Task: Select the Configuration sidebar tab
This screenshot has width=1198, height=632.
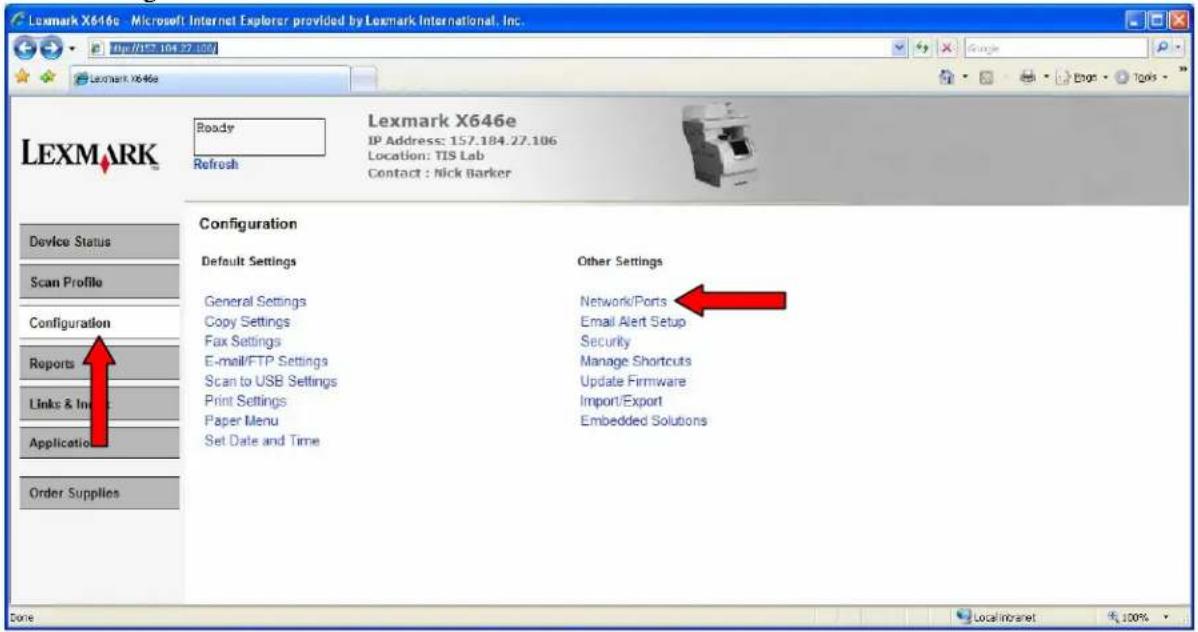Action: (99, 323)
